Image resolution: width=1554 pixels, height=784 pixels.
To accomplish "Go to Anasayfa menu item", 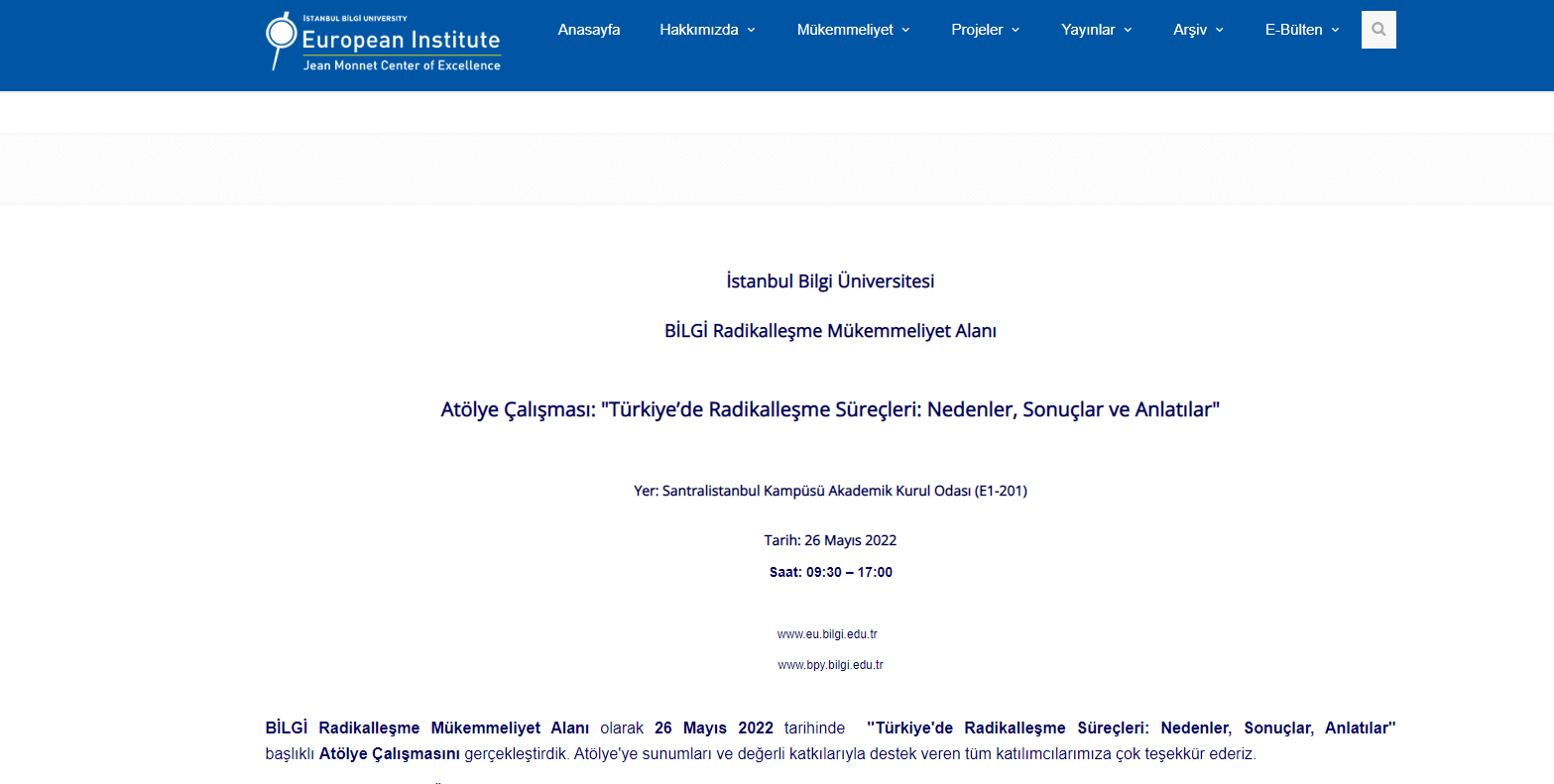I will click(x=589, y=30).
